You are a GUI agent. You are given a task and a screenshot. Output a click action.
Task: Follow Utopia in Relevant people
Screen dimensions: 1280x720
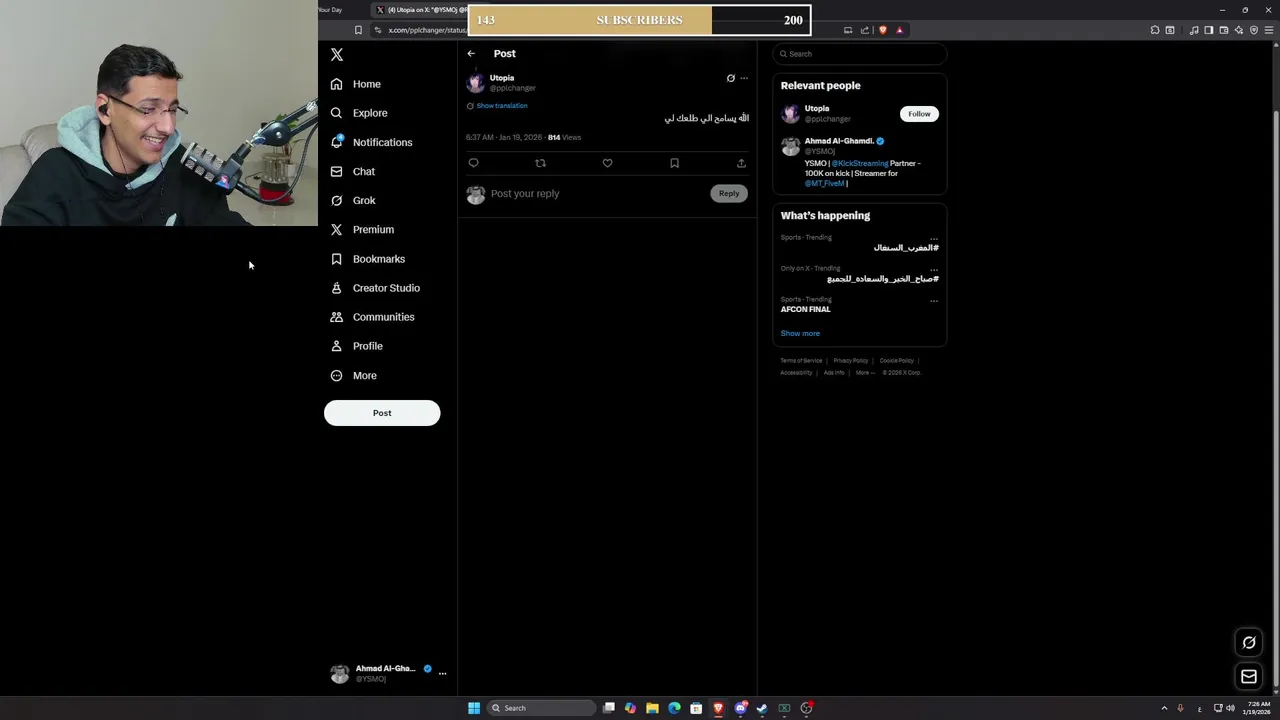point(919,114)
